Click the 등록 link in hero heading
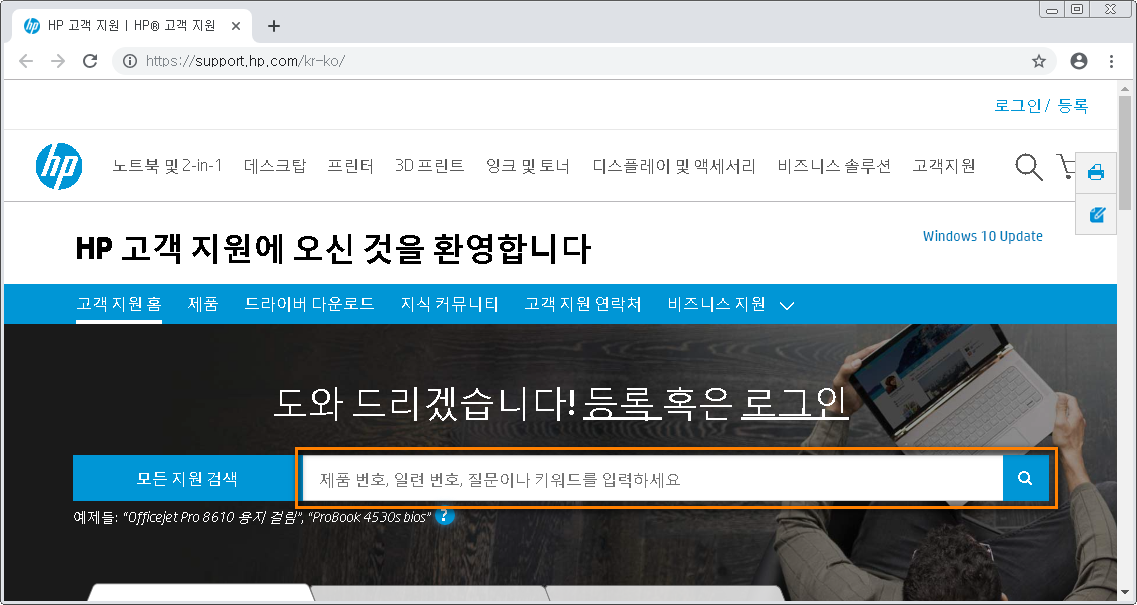 coord(623,402)
